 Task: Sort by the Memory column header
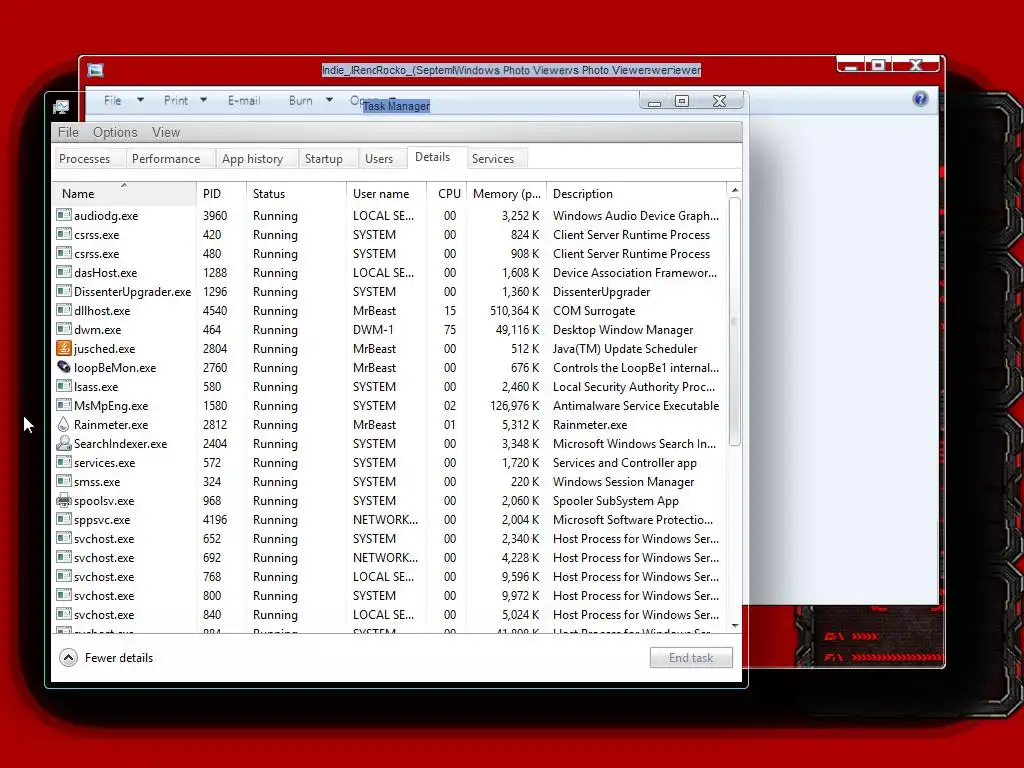coord(506,193)
